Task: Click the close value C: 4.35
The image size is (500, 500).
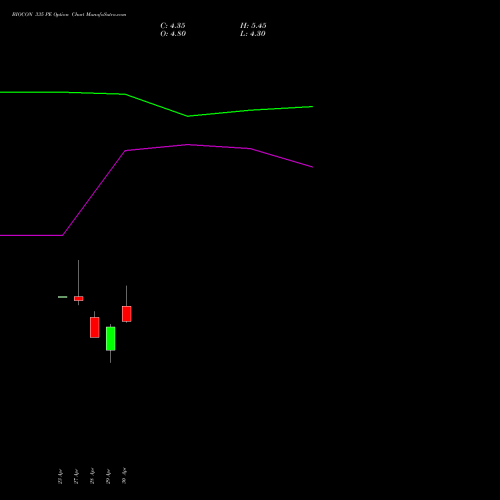Action: (173, 26)
